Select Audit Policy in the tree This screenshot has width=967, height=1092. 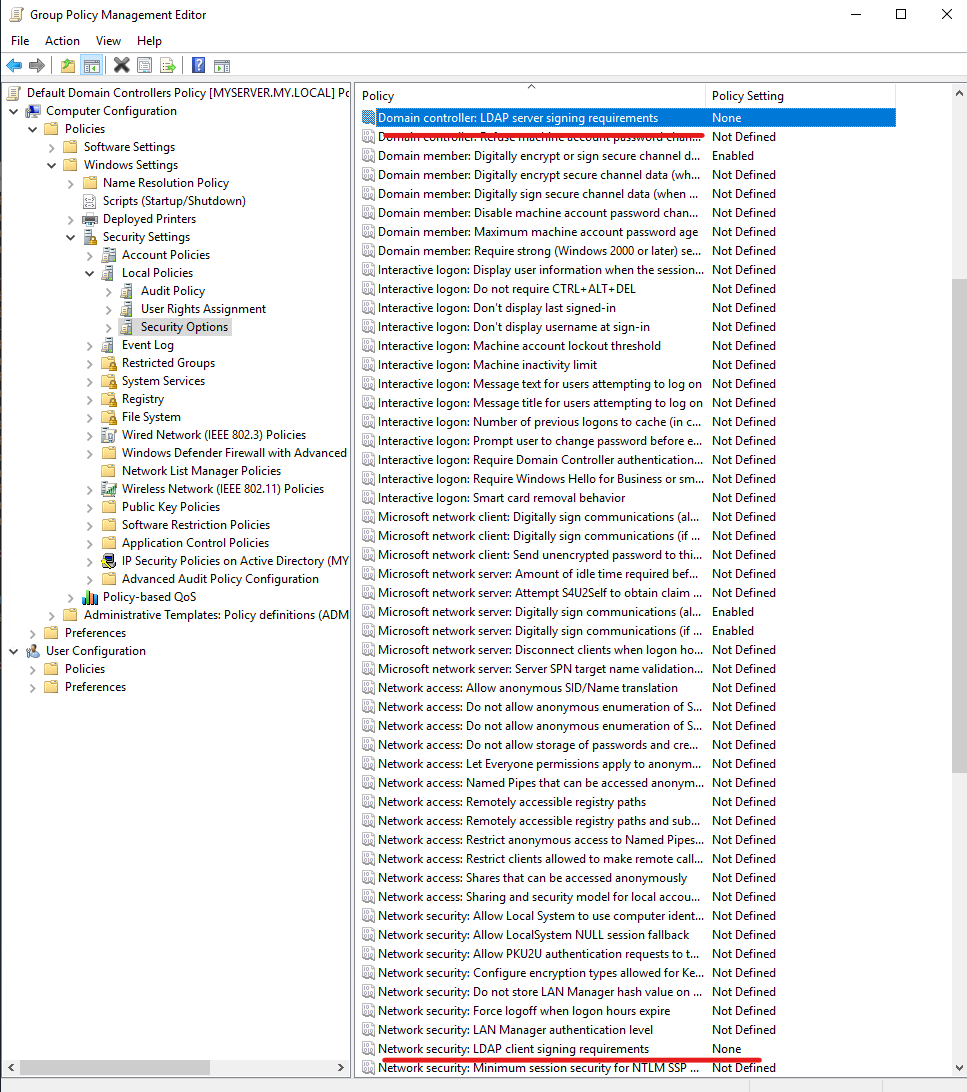[172, 291]
